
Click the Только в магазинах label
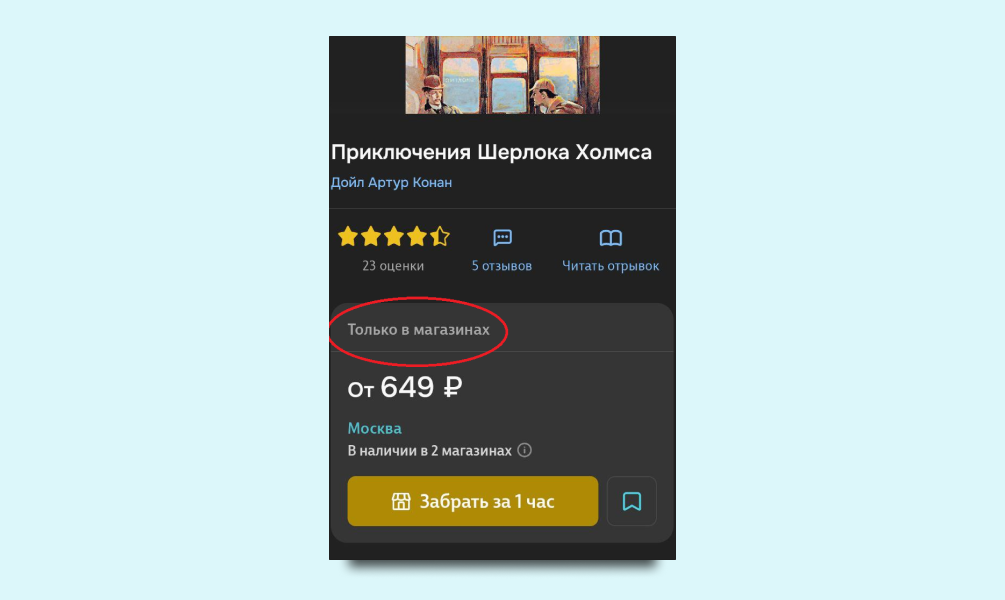click(419, 329)
